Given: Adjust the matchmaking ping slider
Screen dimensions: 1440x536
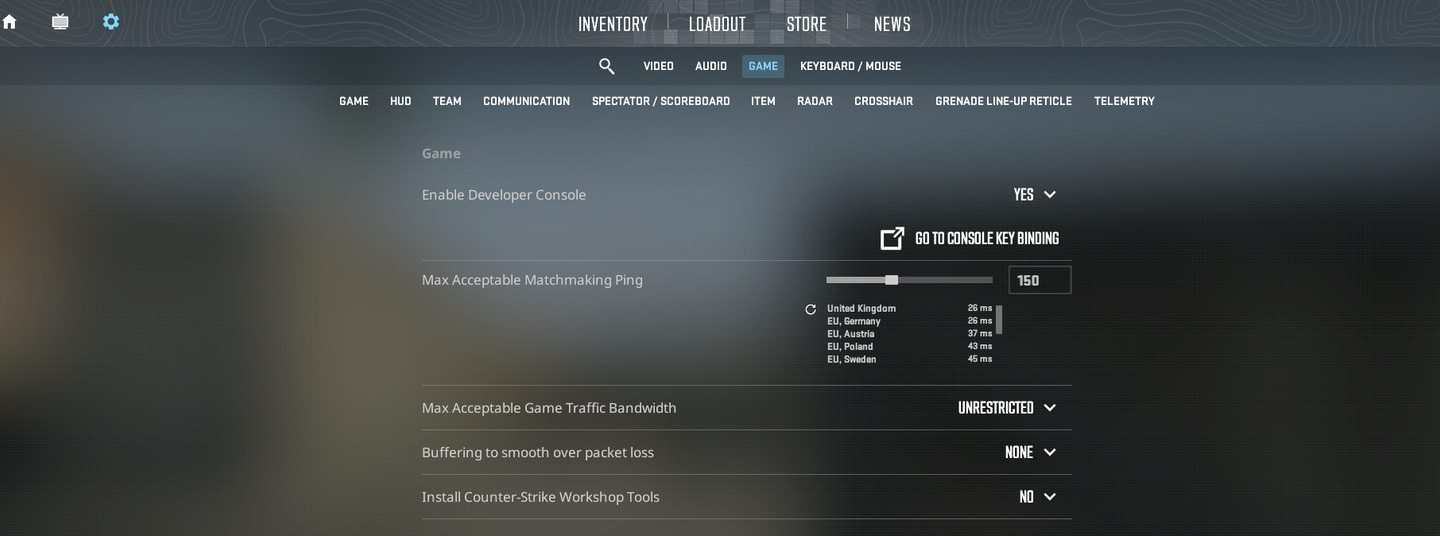Looking at the screenshot, I should (x=892, y=280).
